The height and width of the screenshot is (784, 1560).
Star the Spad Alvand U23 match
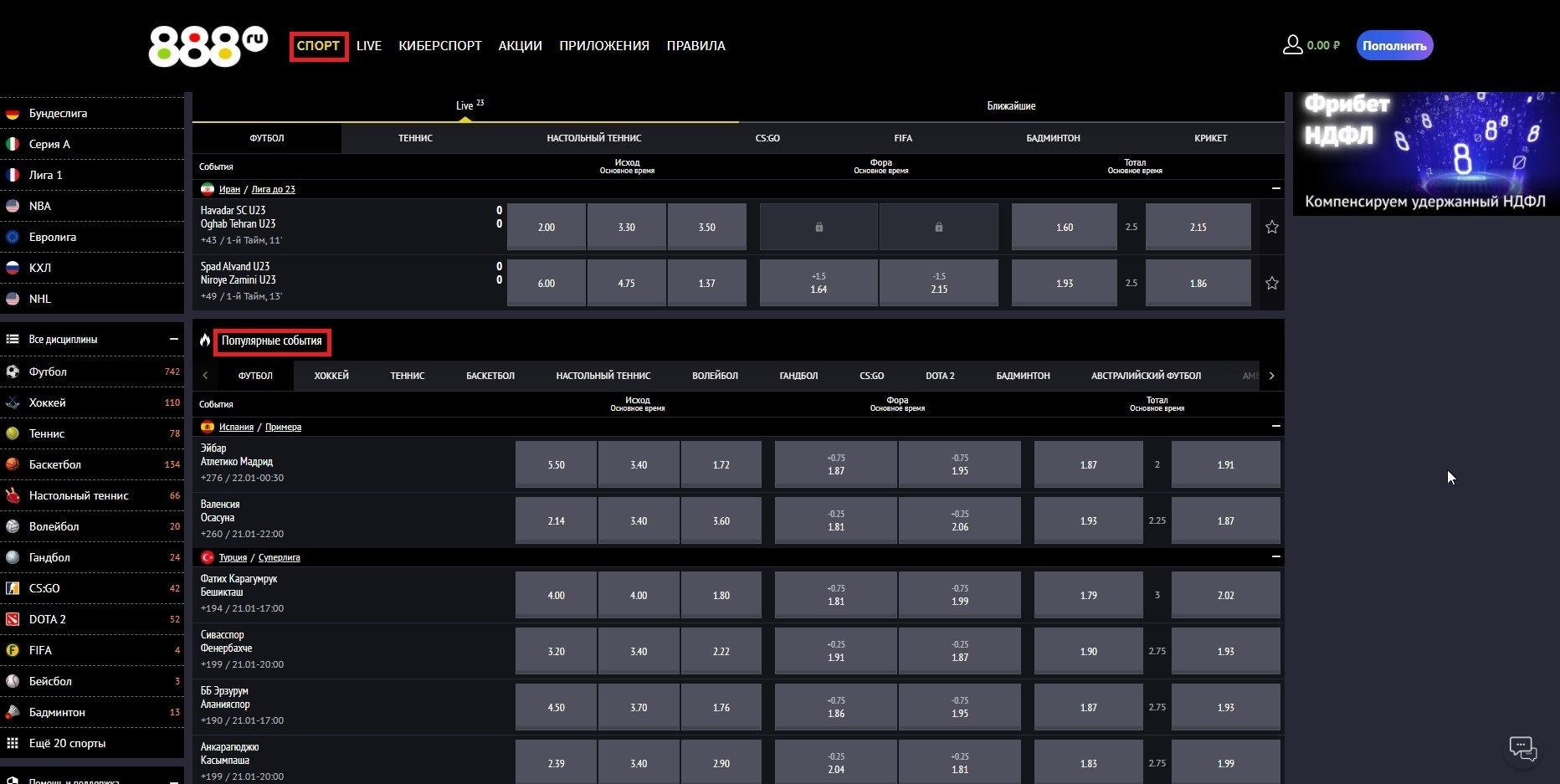coord(1271,283)
